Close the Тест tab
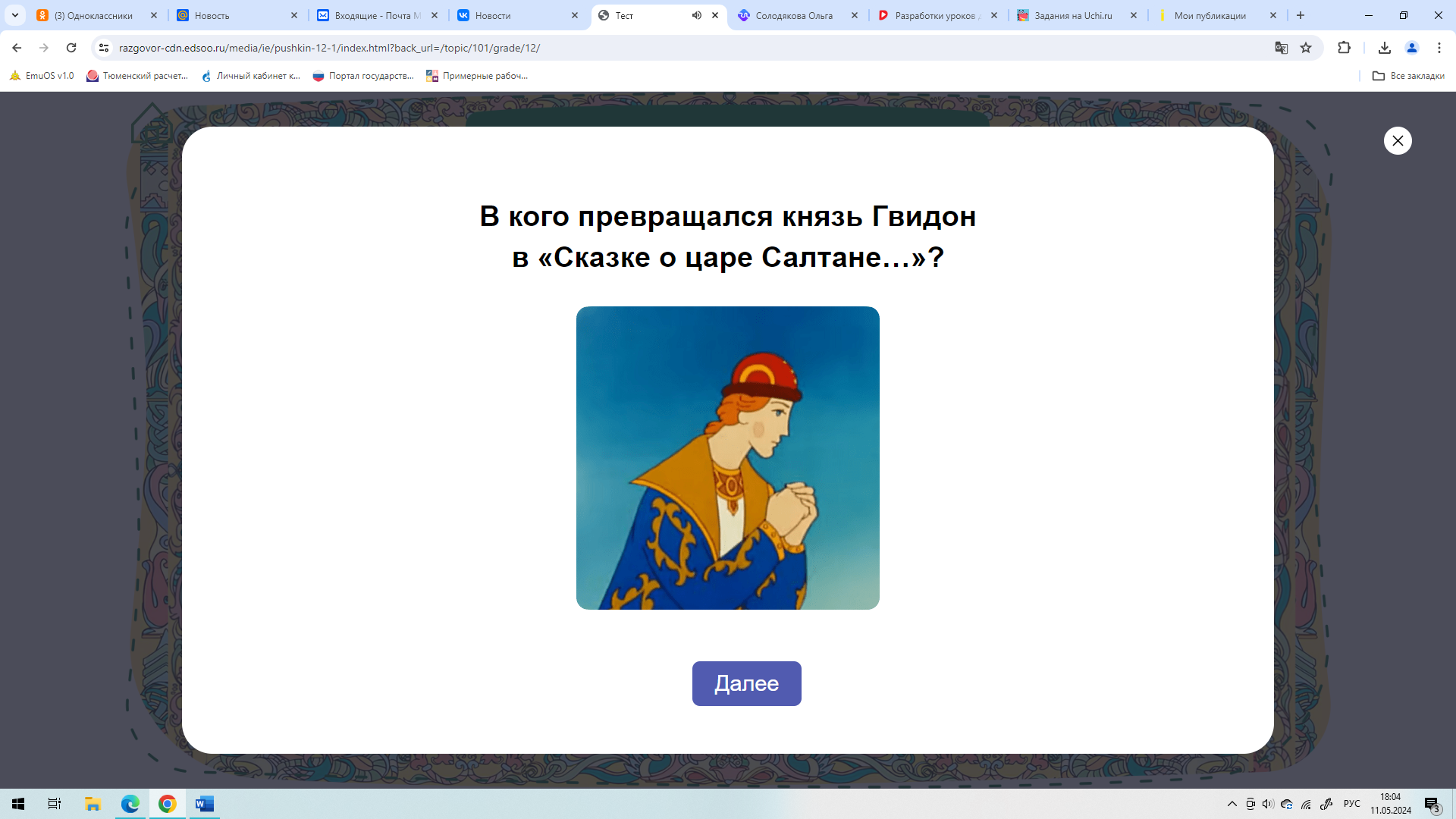Screen dimensions: 1456x819 click(714, 15)
